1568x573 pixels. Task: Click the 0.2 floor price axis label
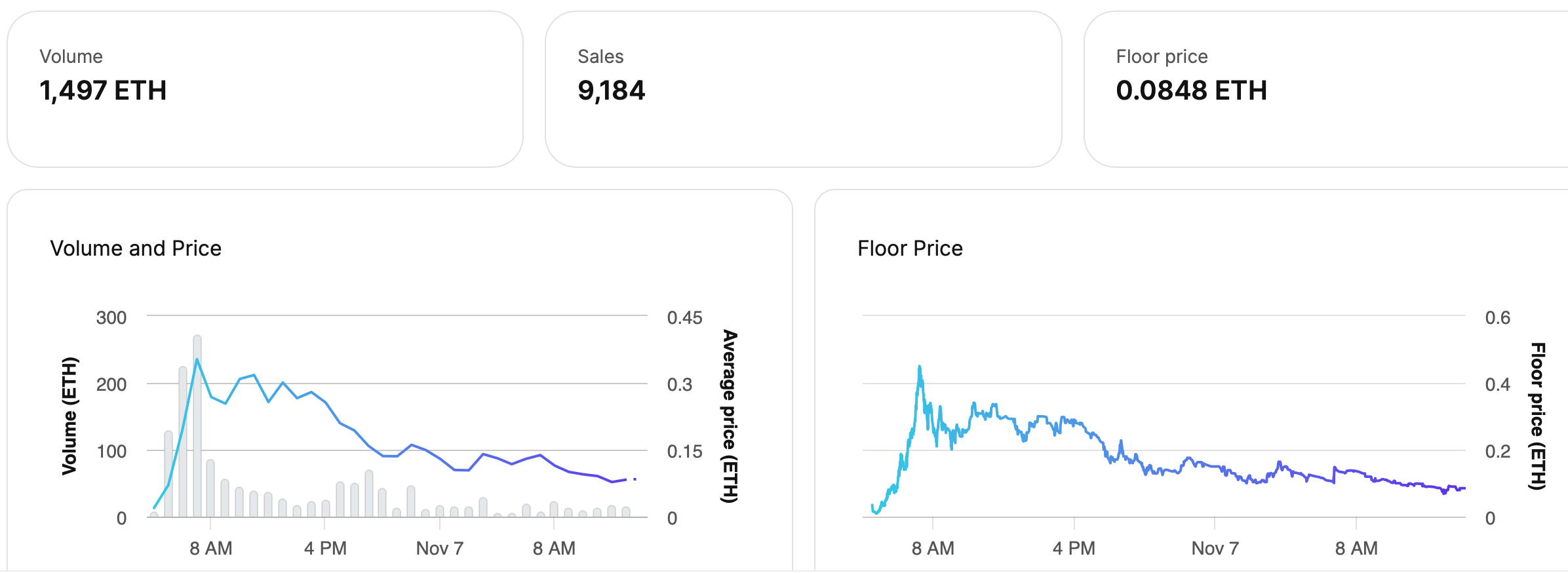(1497, 452)
